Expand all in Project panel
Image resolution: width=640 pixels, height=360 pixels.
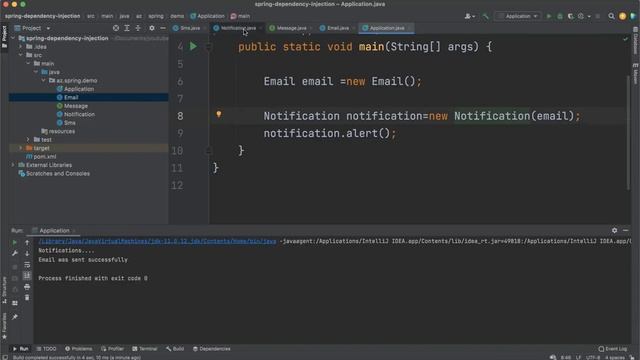point(127,28)
